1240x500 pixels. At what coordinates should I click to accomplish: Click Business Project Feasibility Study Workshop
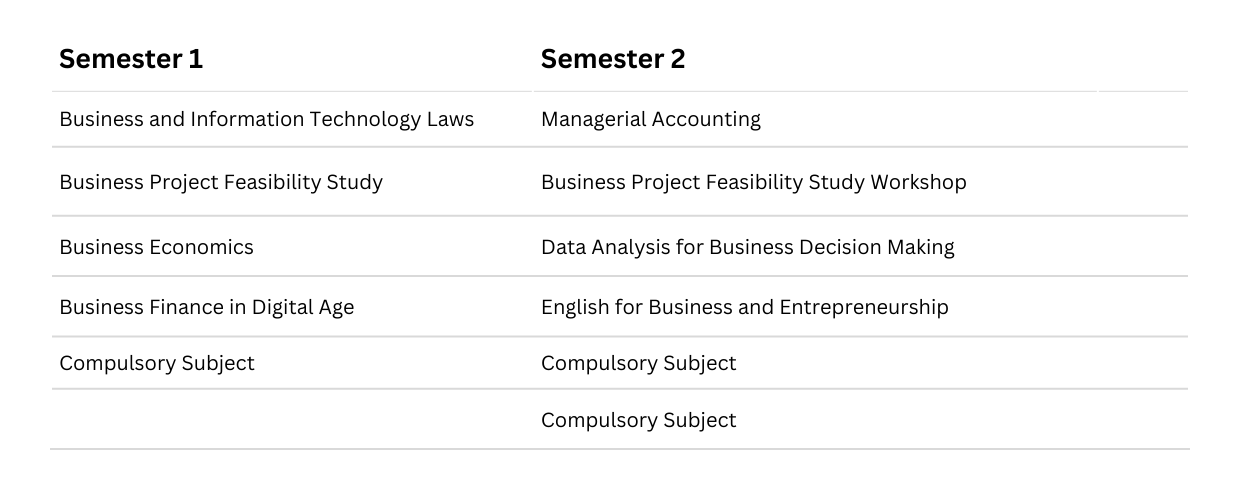(754, 183)
